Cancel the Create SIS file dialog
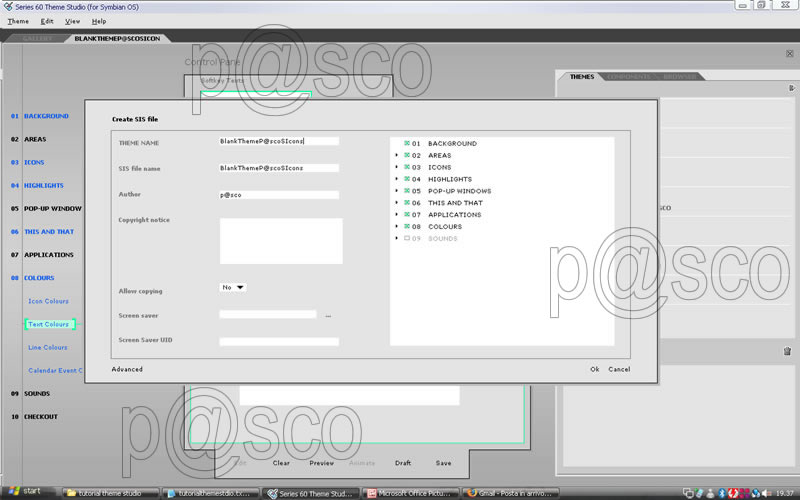Image resolution: width=800 pixels, height=500 pixels. 619,369
